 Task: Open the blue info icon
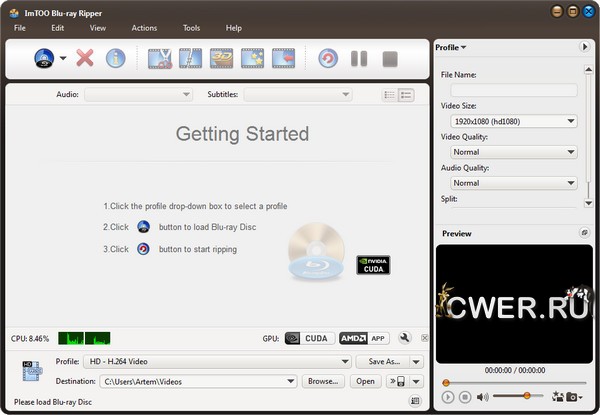pyautogui.click(x=116, y=58)
